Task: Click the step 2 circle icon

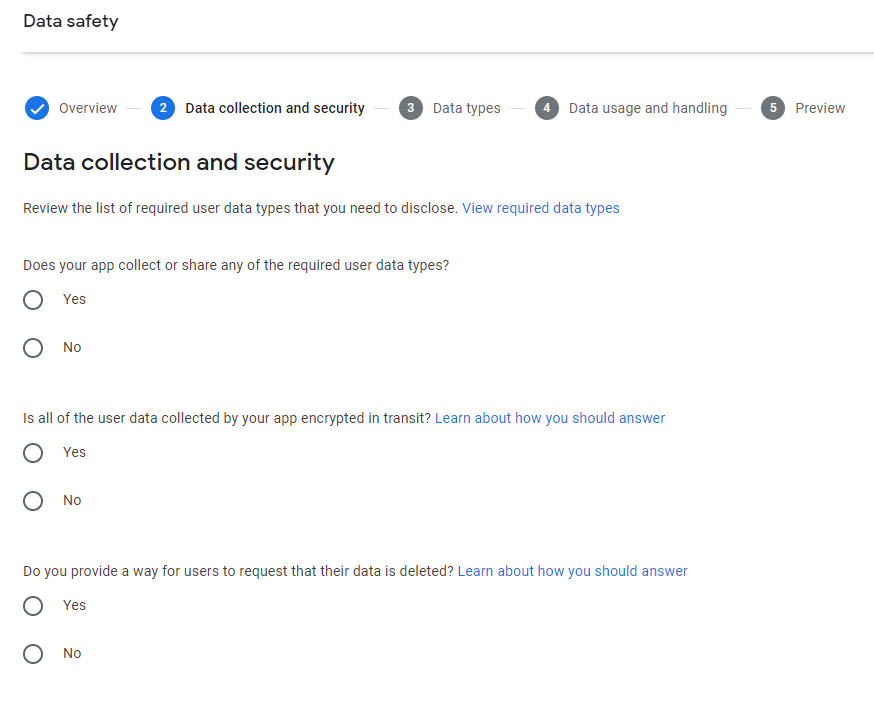Action: (x=163, y=108)
